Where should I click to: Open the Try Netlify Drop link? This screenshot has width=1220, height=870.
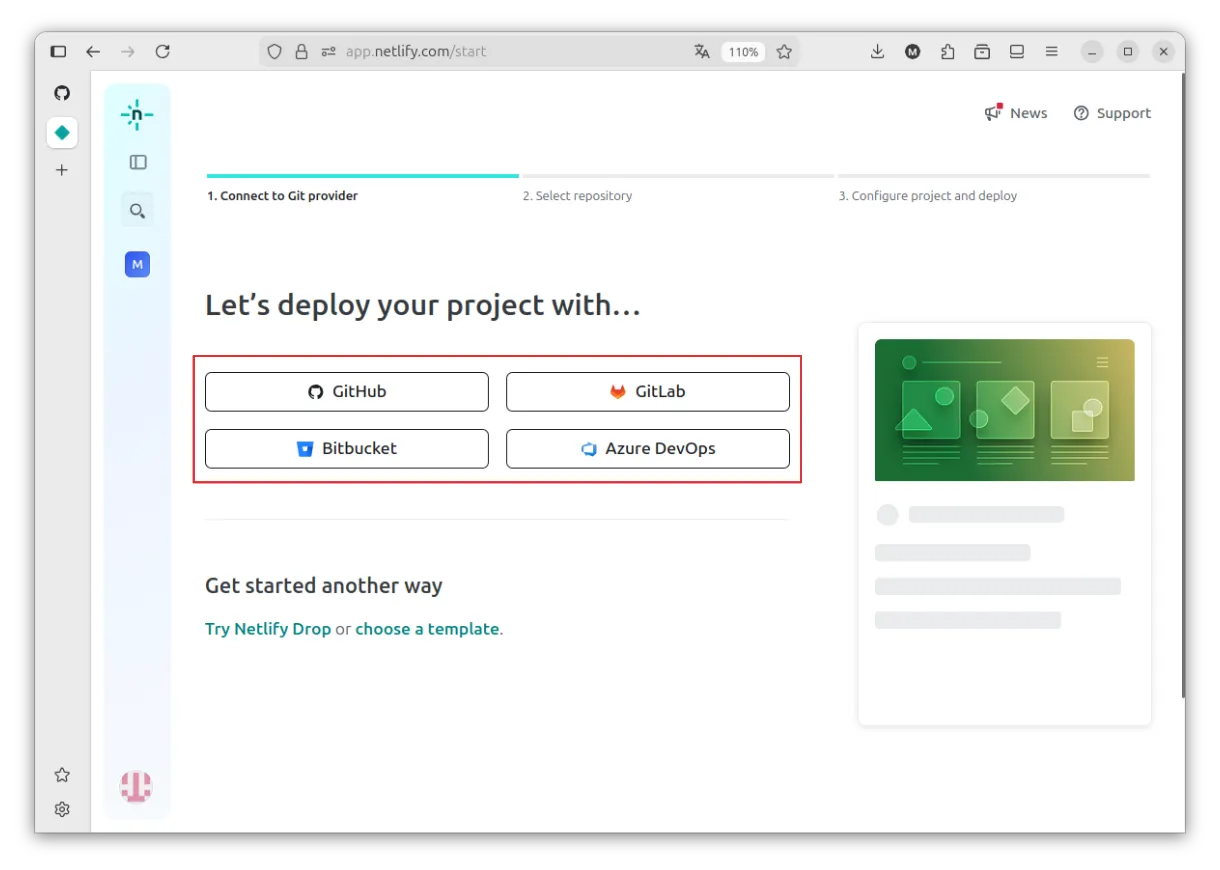coord(268,629)
